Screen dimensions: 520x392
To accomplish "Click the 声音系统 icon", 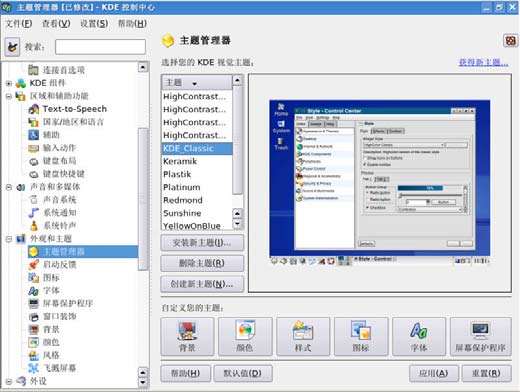I will click(33, 200).
